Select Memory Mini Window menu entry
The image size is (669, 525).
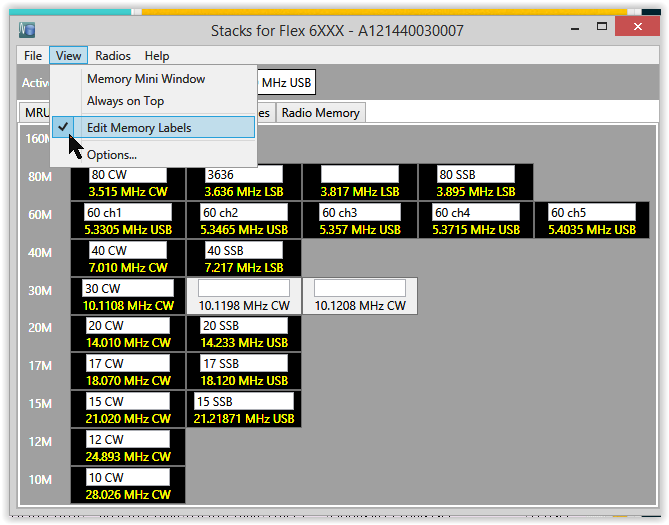(154, 79)
